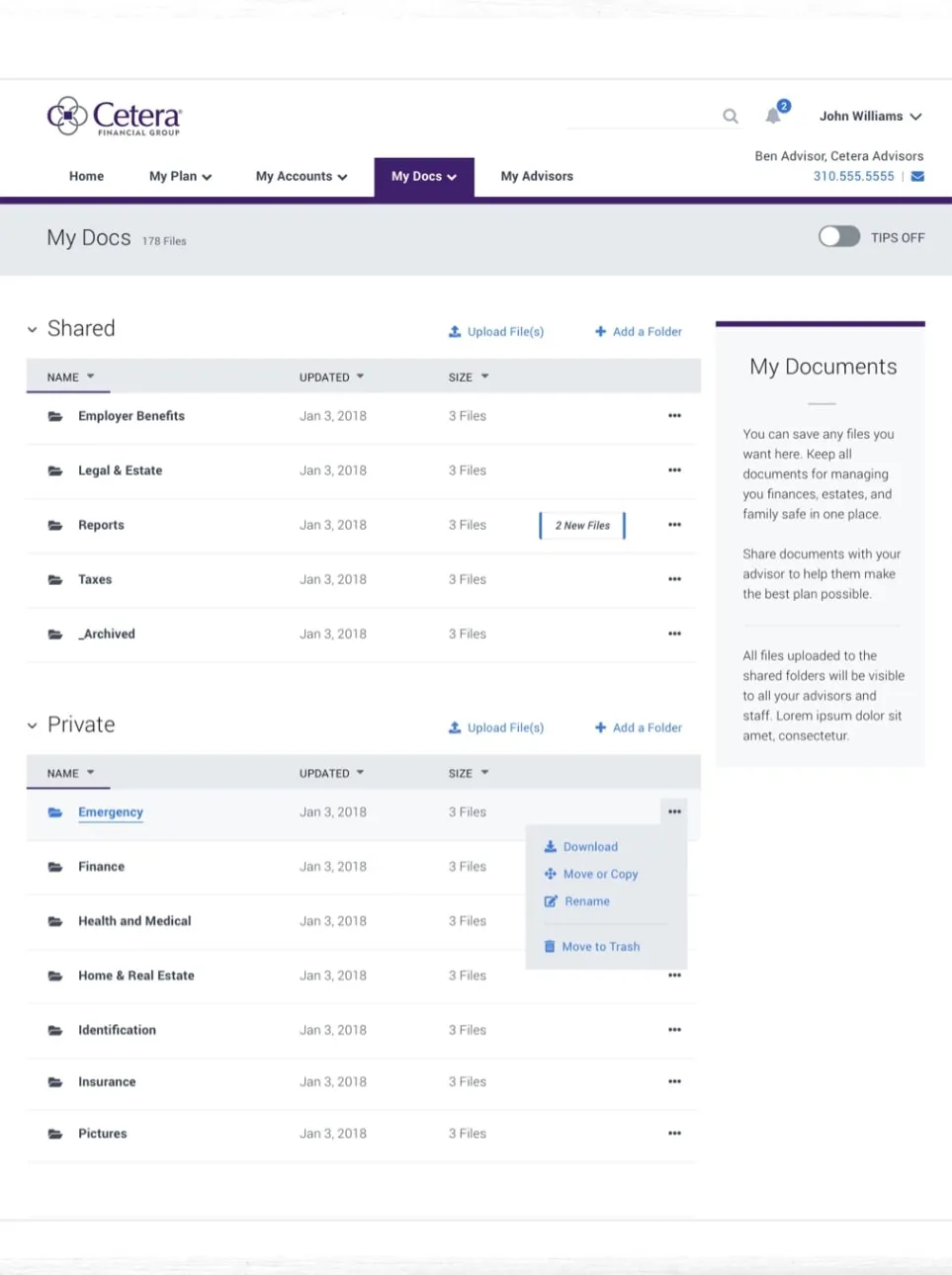Choose Move to Trash from context menu
Image resolution: width=952 pixels, height=1275 pixels.
coord(592,947)
